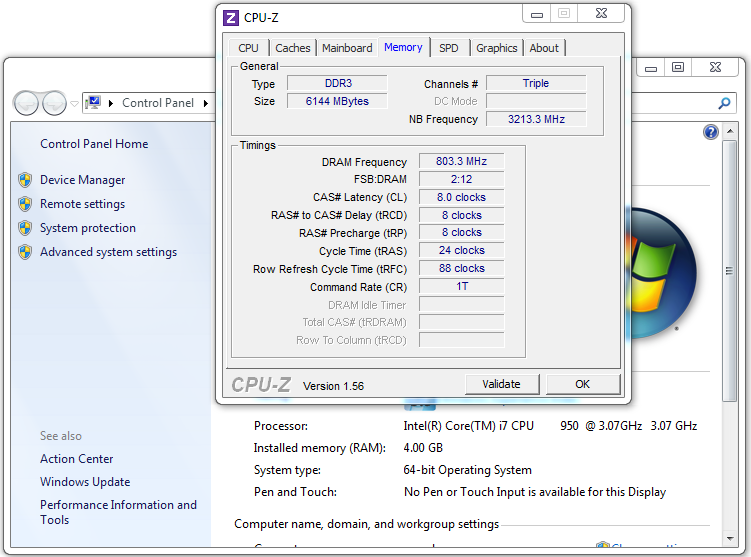The width and height of the screenshot is (751, 557).
Task: Expand breadcrumb arrow after Control Panel
Action: [x=206, y=103]
